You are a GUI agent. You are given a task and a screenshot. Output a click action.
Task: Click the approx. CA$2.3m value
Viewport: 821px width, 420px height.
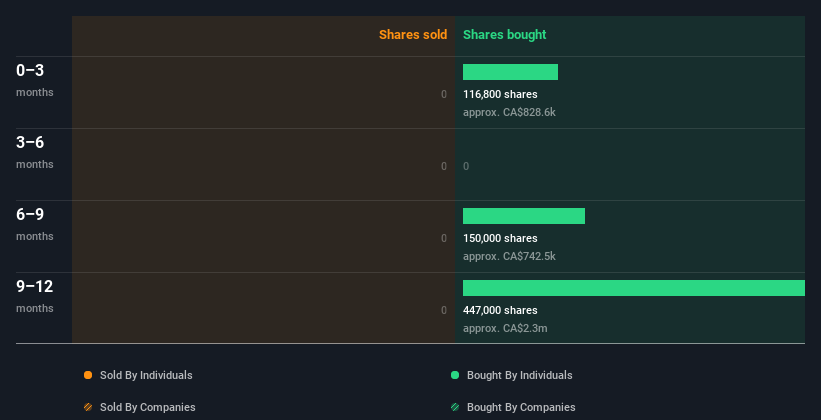tap(505, 328)
